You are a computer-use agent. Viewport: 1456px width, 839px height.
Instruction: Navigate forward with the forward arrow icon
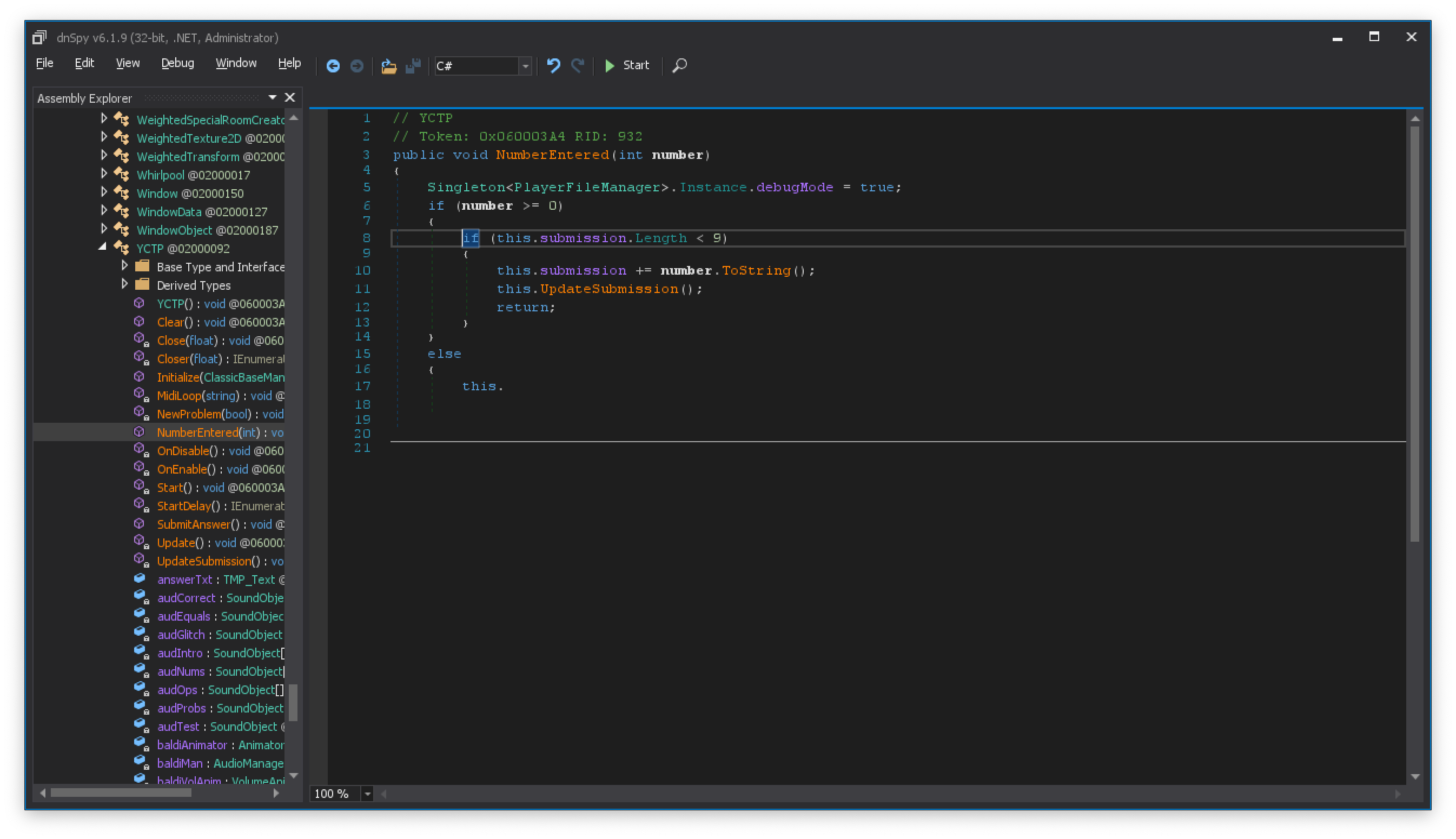click(357, 66)
